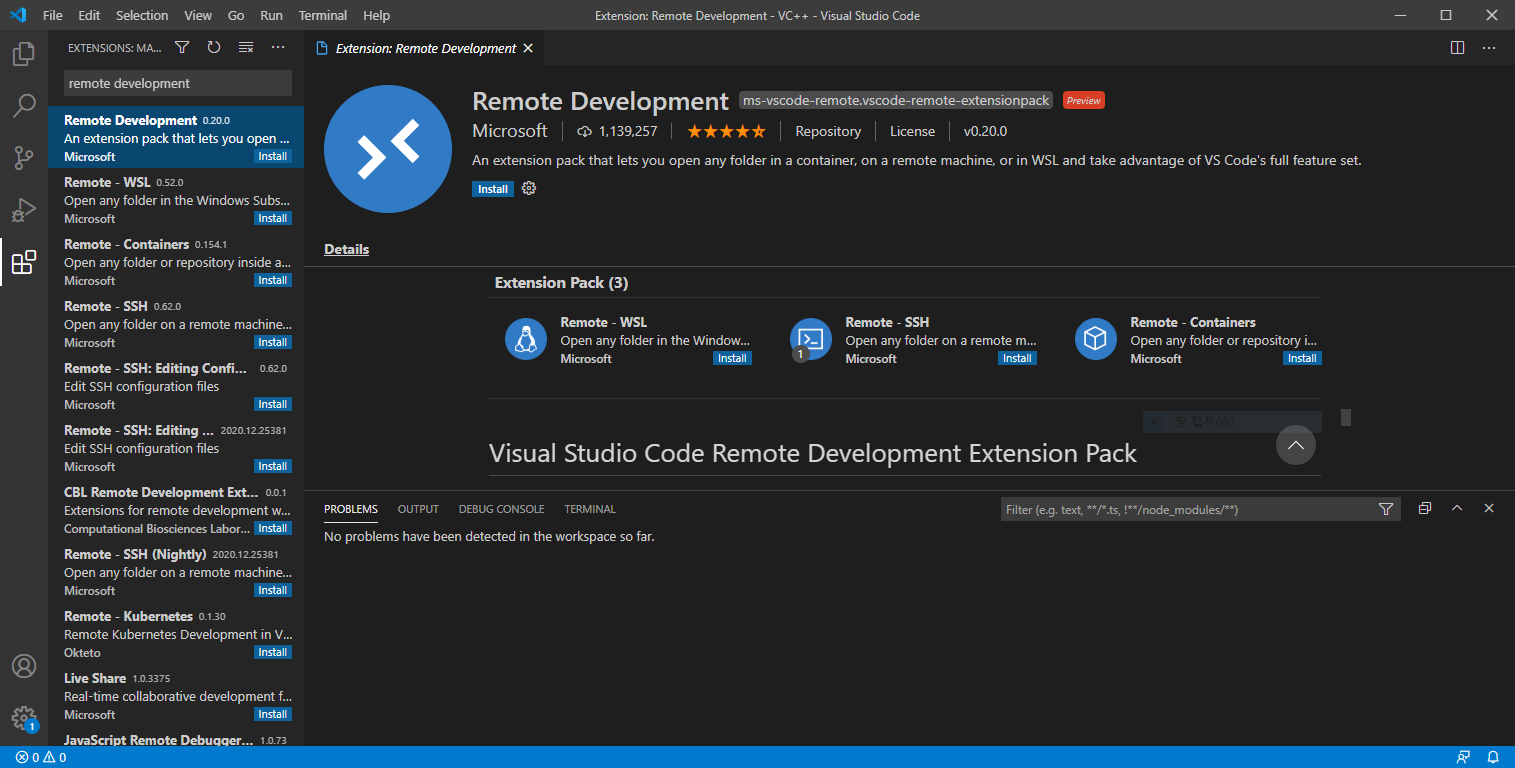Open notifications bell in status bar

click(x=1493, y=757)
